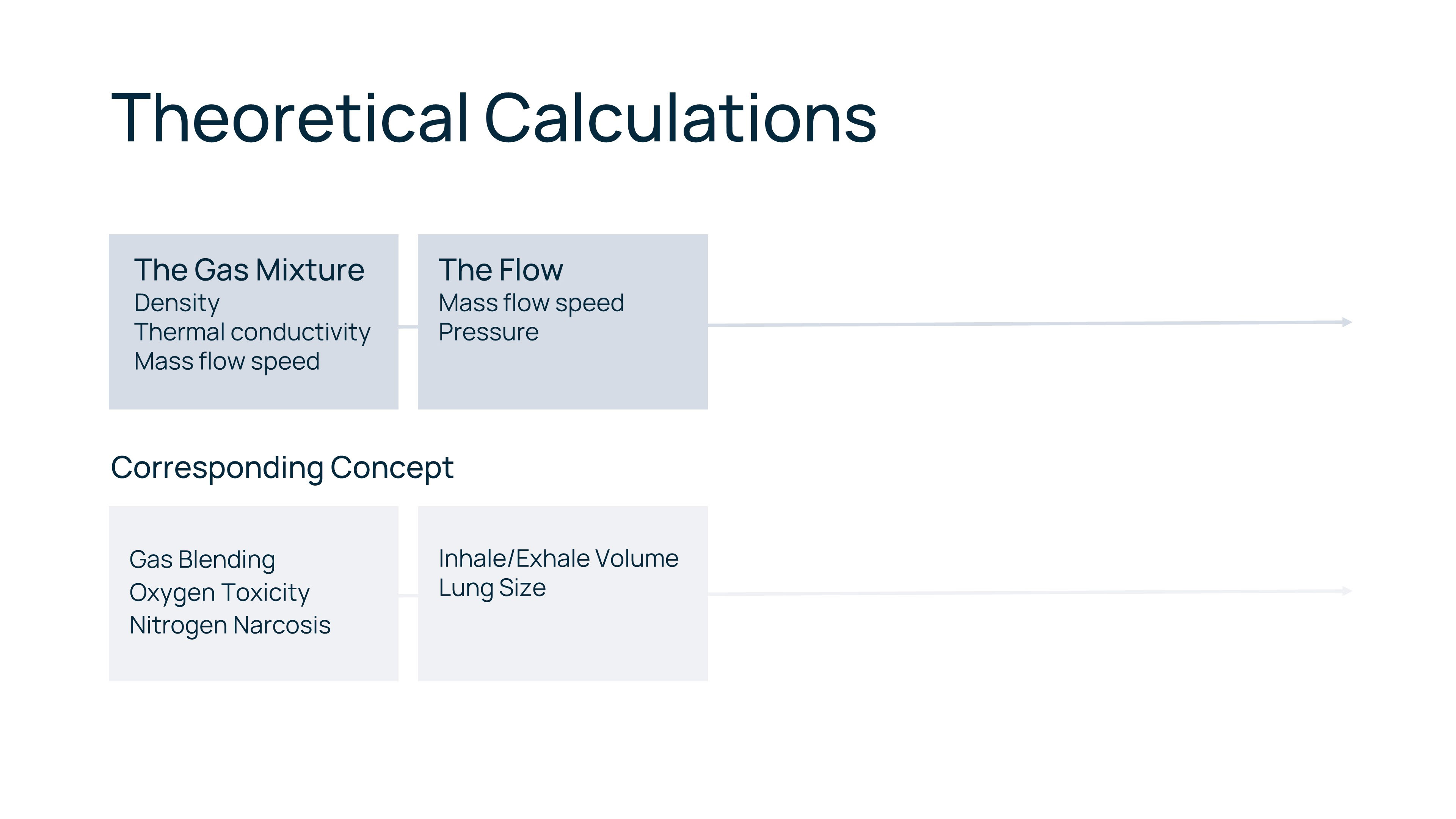Click the Oxygen Toxicity text

[219, 592]
